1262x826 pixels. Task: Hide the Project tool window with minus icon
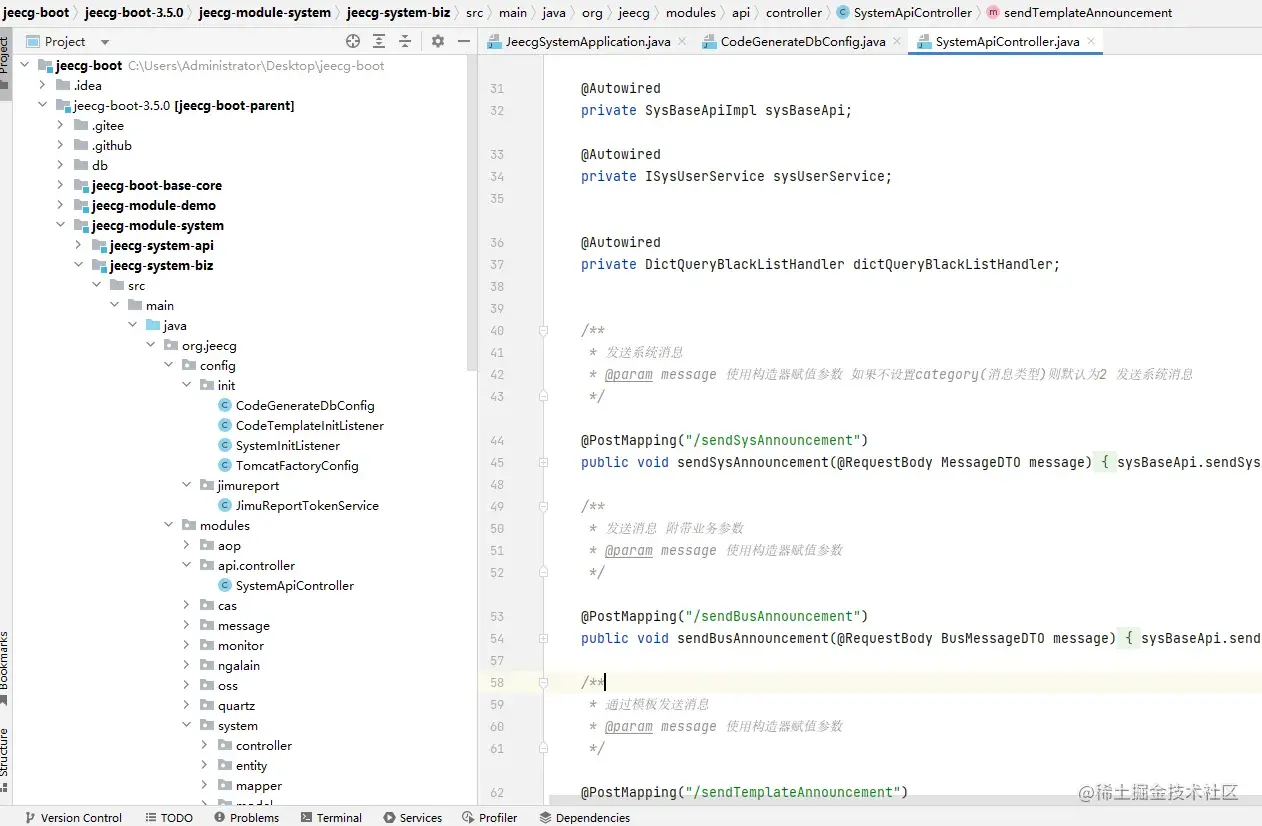pyautogui.click(x=463, y=41)
